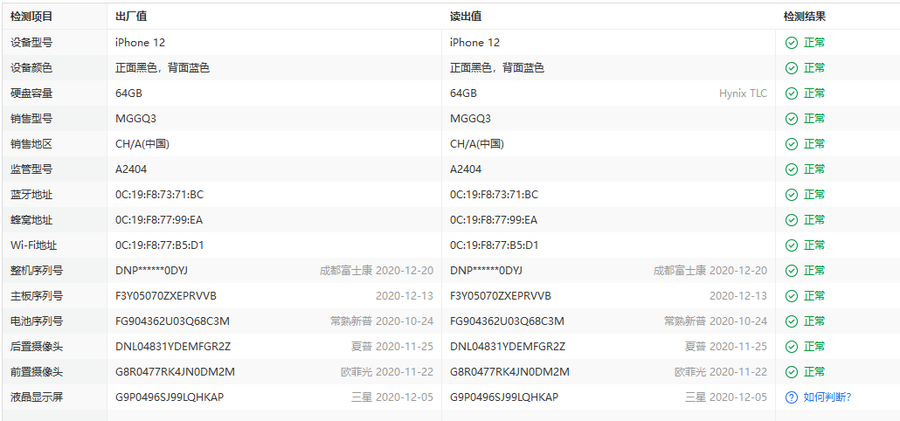Click the 出厂值 column header

pyautogui.click(x=131, y=17)
